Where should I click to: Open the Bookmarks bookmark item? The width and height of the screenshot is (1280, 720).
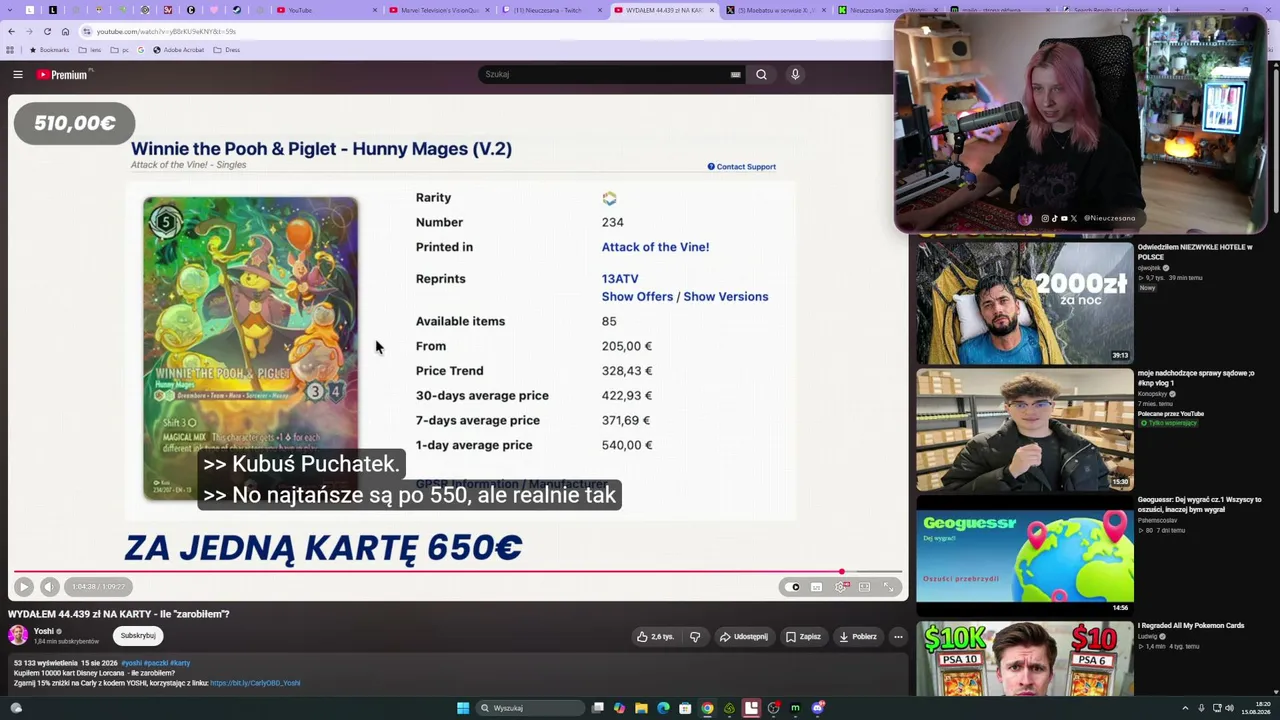tap(50, 50)
